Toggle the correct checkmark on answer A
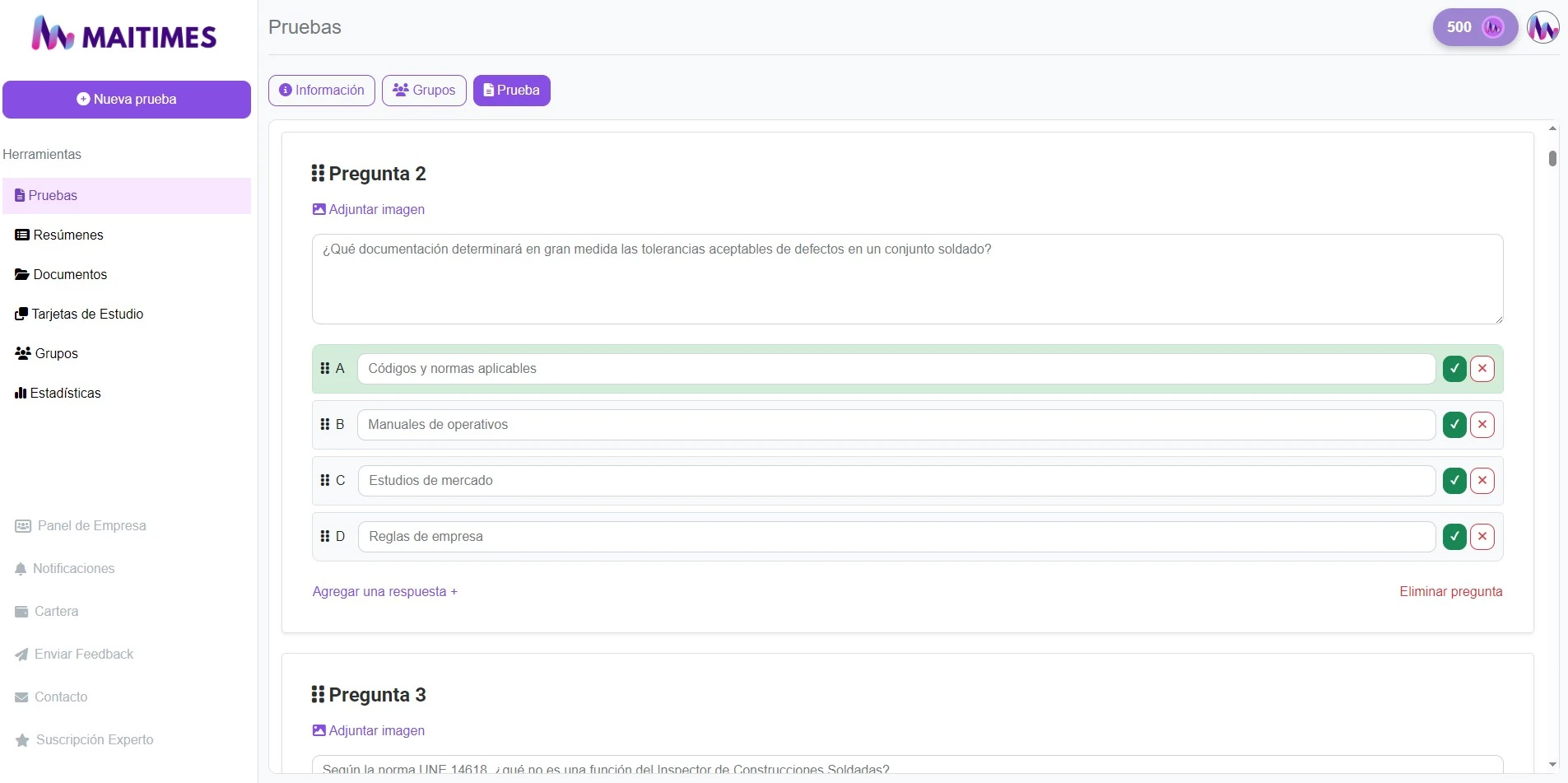The height and width of the screenshot is (783, 1568). click(1454, 369)
